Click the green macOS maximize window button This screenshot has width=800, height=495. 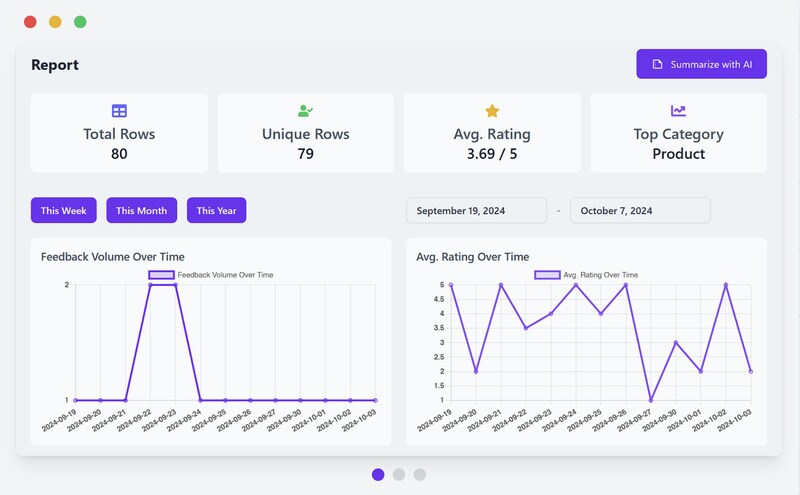(x=80, y=22)
